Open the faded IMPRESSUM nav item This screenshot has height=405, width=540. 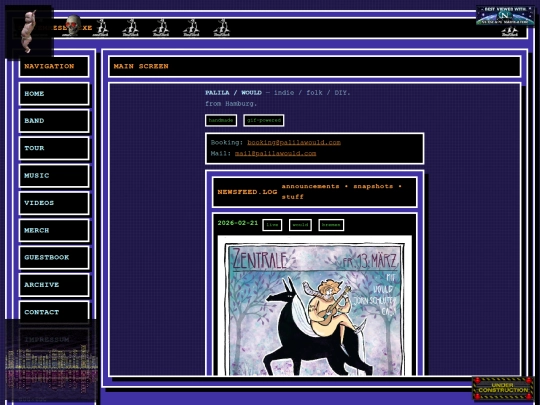click(x=54, y=339)
